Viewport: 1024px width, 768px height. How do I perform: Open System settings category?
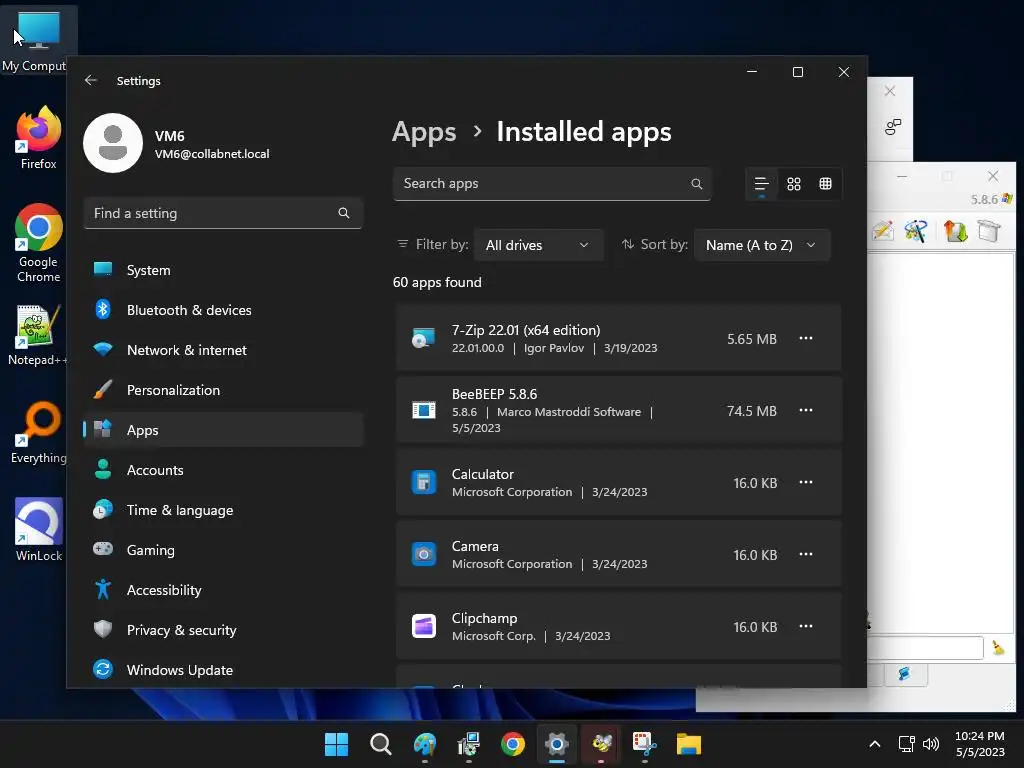point(223,270)
